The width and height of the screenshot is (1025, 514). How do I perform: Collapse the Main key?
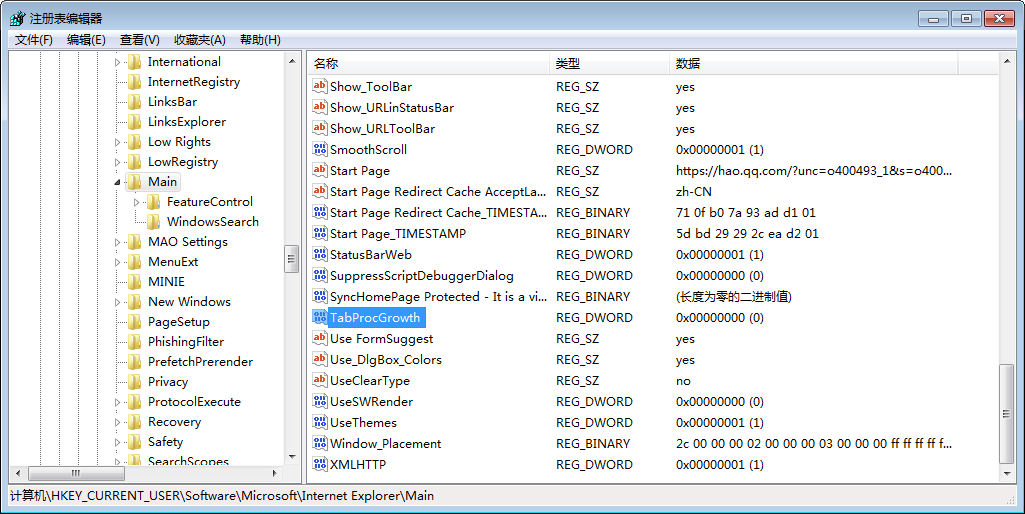(118, 182)
